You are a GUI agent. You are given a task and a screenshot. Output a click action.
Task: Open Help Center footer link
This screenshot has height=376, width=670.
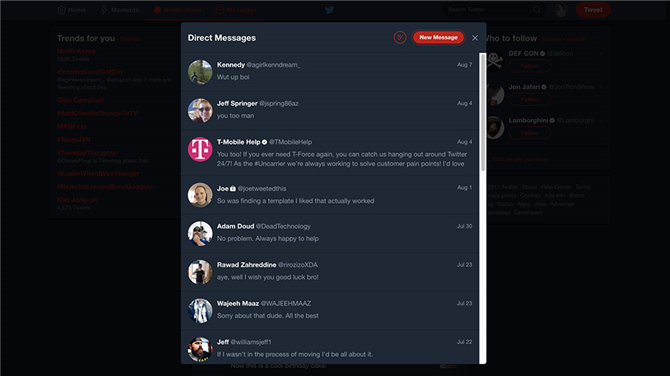coord(555,187)
